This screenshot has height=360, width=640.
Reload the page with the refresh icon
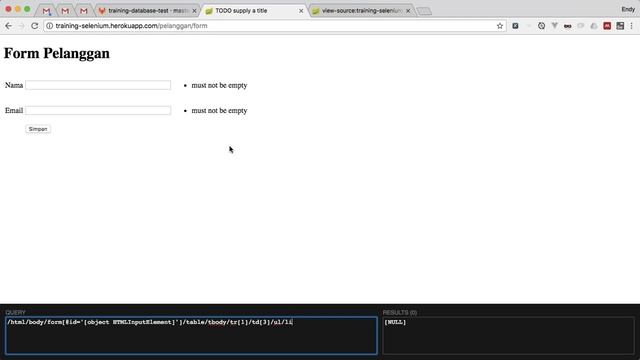coord(35,26)
